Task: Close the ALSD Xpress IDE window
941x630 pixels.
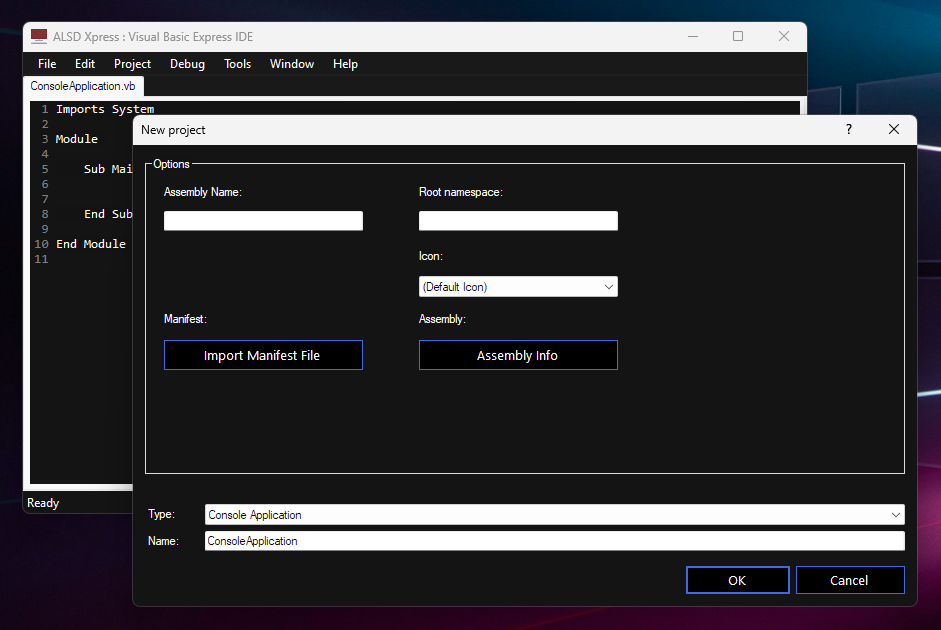Action: [x=784, y=37]
